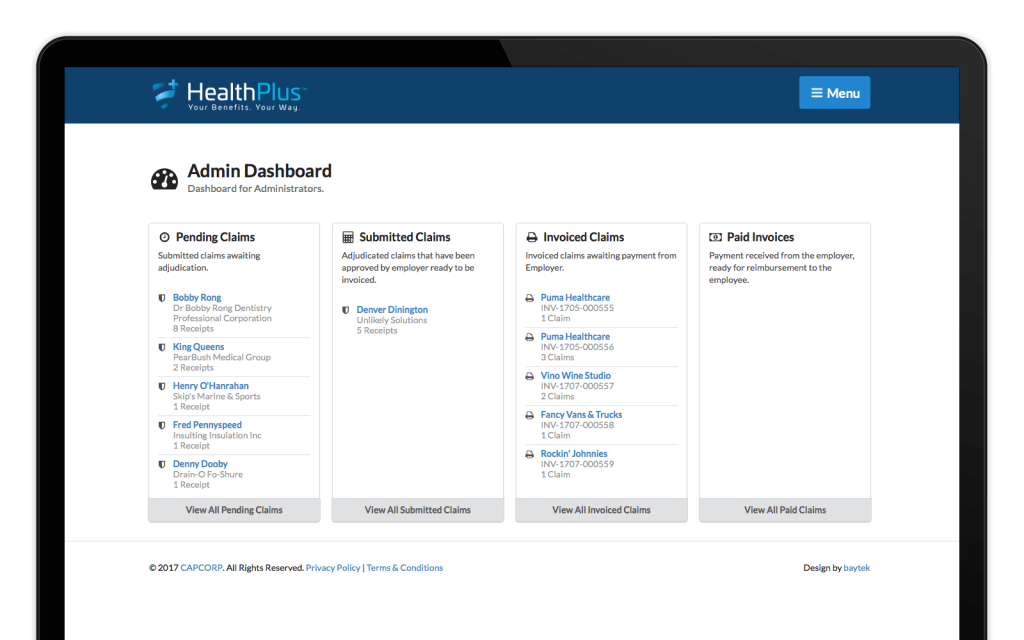1024x640 pixels.
Task: Click the shield icon beside Bobby Rong
Action: [163, 297]
